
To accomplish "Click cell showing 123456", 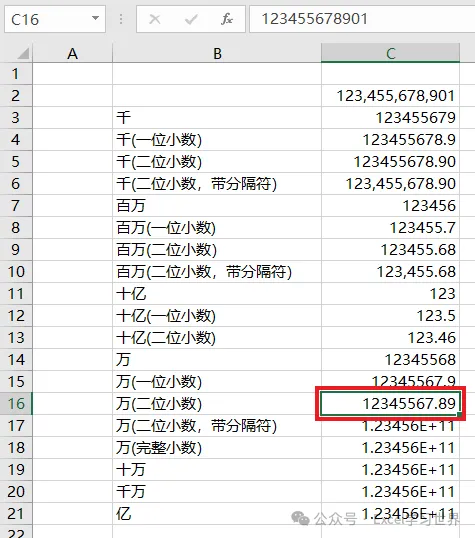I will [390, 206].
